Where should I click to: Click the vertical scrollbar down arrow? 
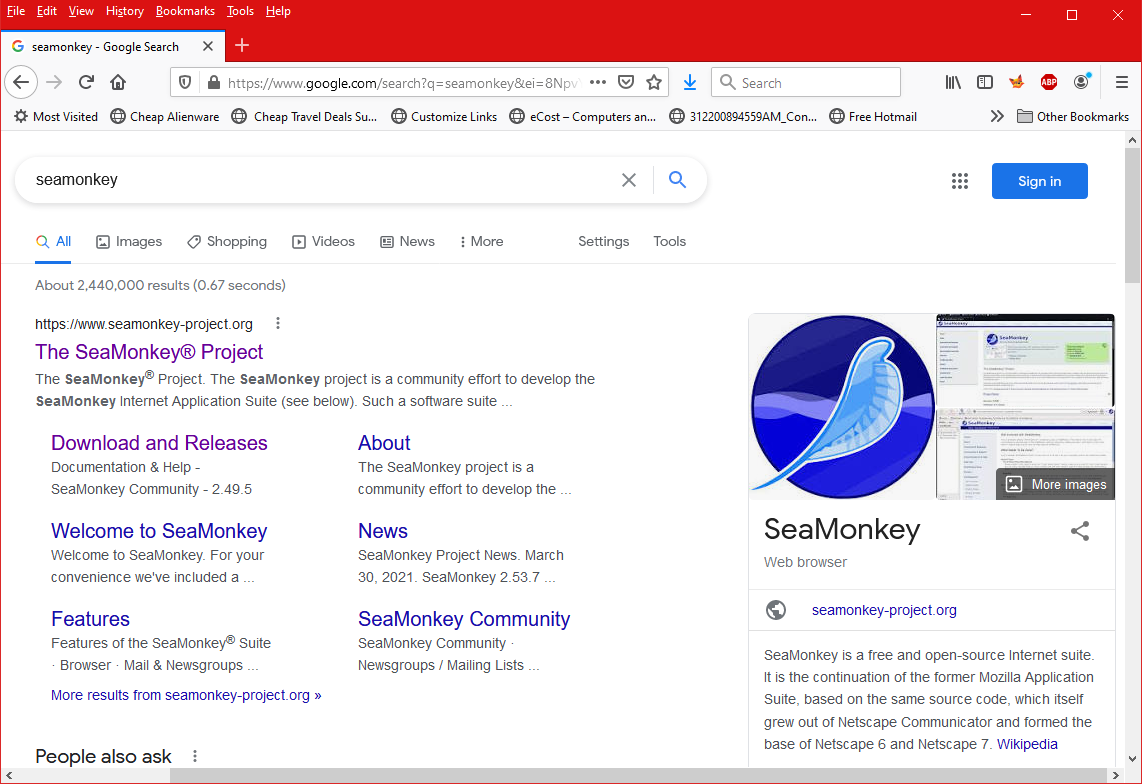pyautogui.click(x=1132, y=758)
